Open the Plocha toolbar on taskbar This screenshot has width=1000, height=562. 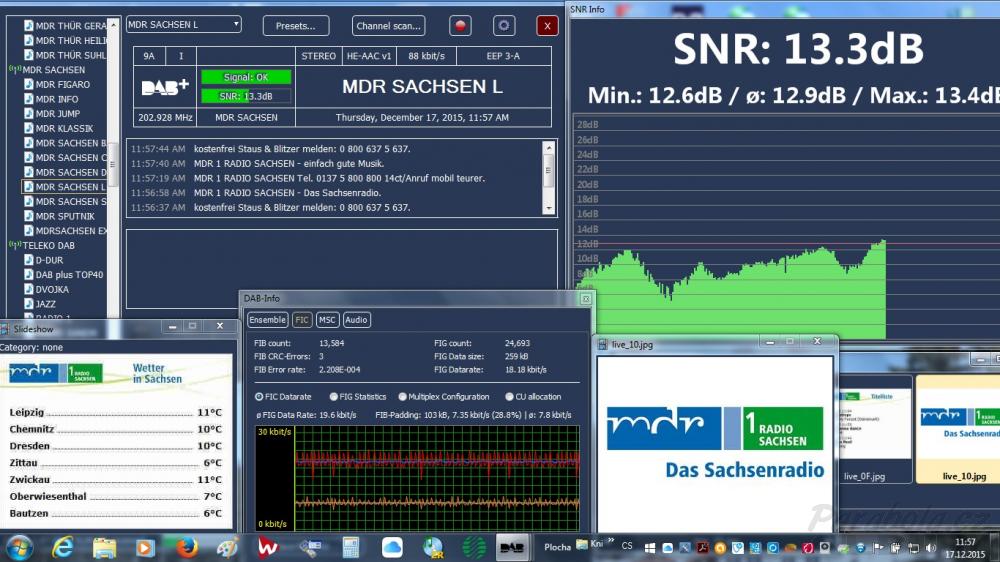pyautogui.click(x=557, y=547)
